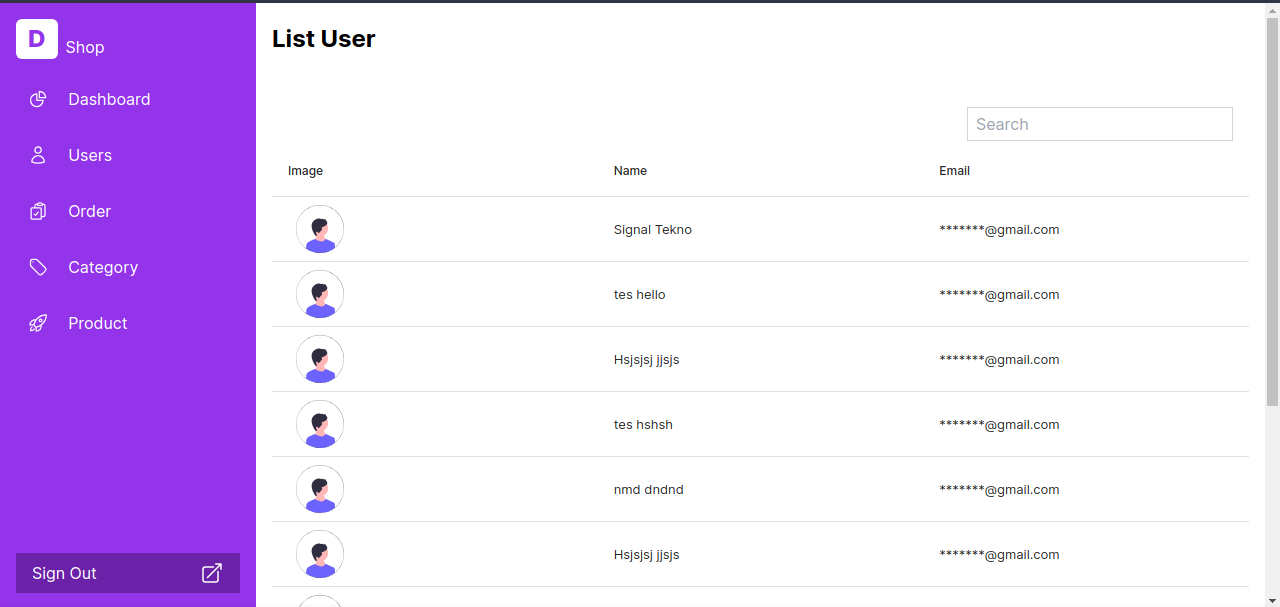1280x607 pixels.
Task: Click the avatar for tes hello
Action: coord(320,294)
